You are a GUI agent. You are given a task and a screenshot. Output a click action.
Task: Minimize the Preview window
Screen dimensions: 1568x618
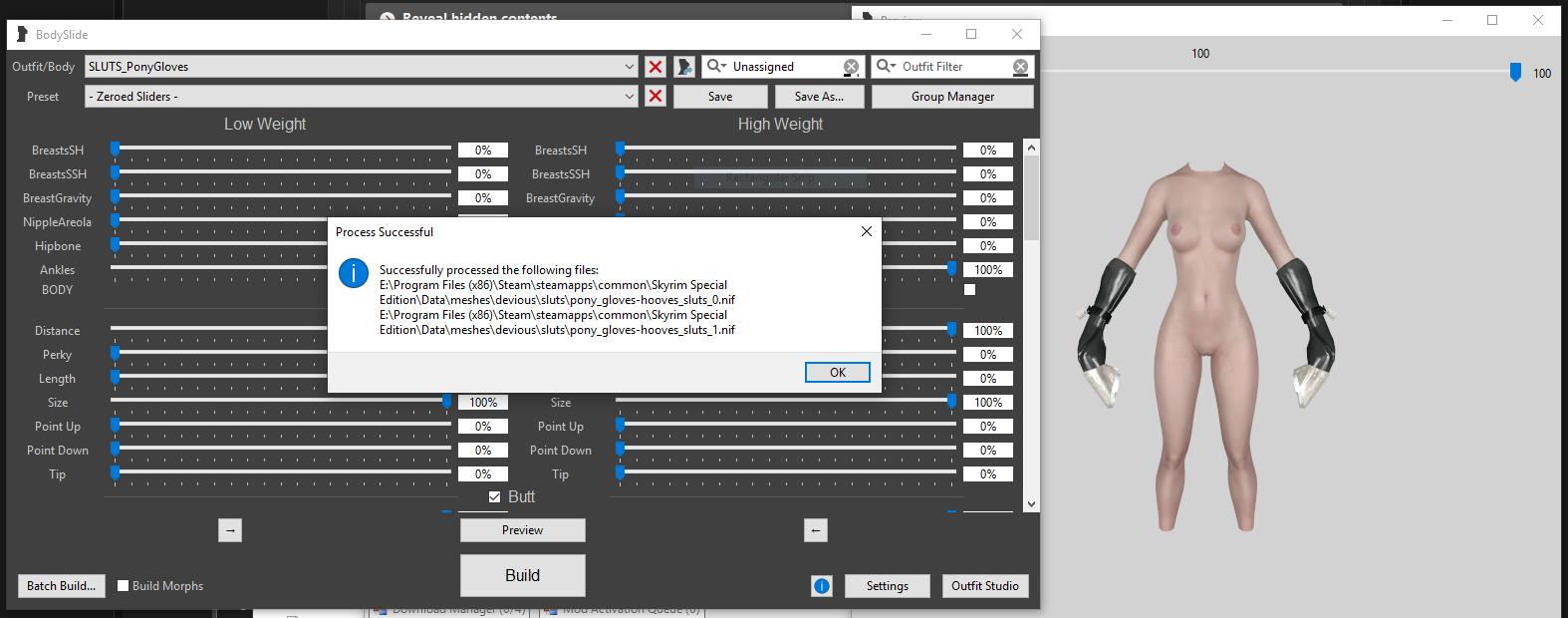[1446, 20]
